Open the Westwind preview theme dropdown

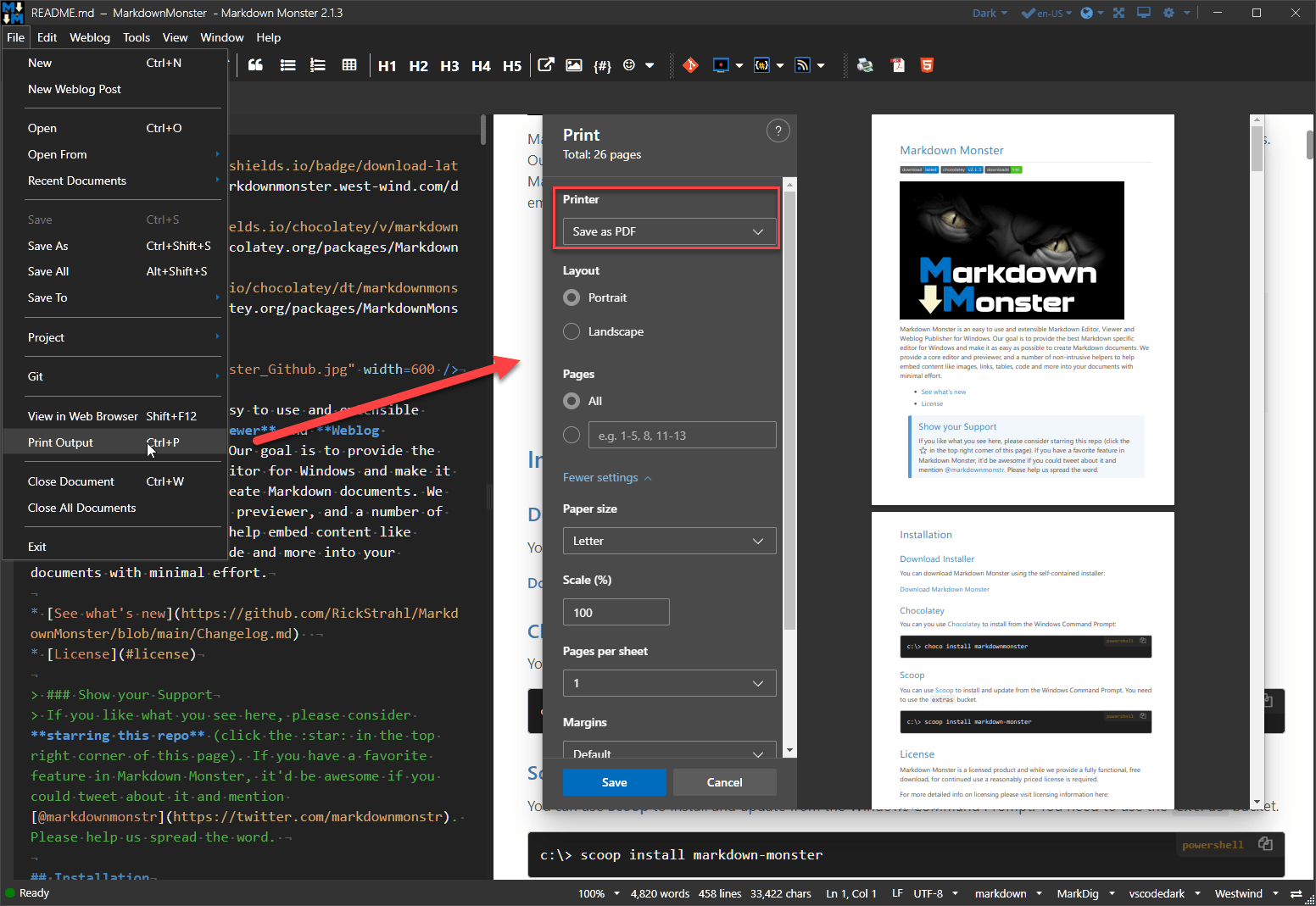point(1246,893)
